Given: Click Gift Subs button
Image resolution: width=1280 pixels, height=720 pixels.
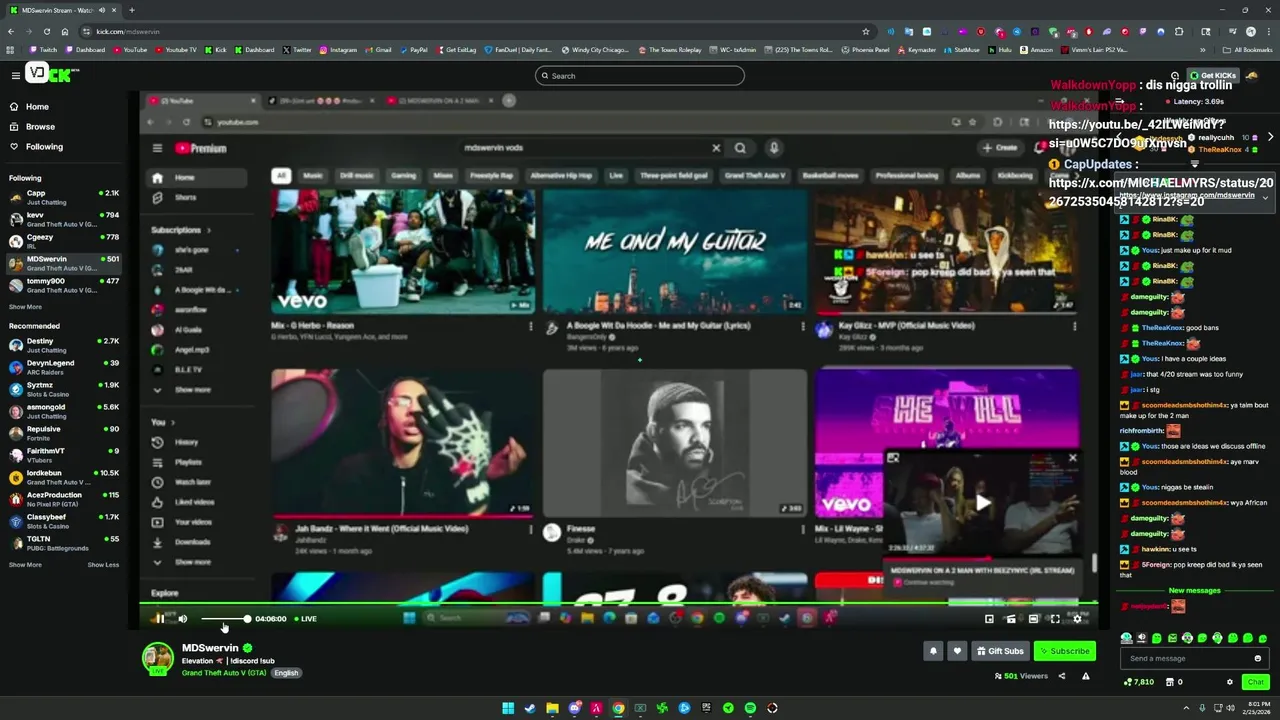Looking at the screenshot, I should pyautogui.click(x=1000, y=651).
